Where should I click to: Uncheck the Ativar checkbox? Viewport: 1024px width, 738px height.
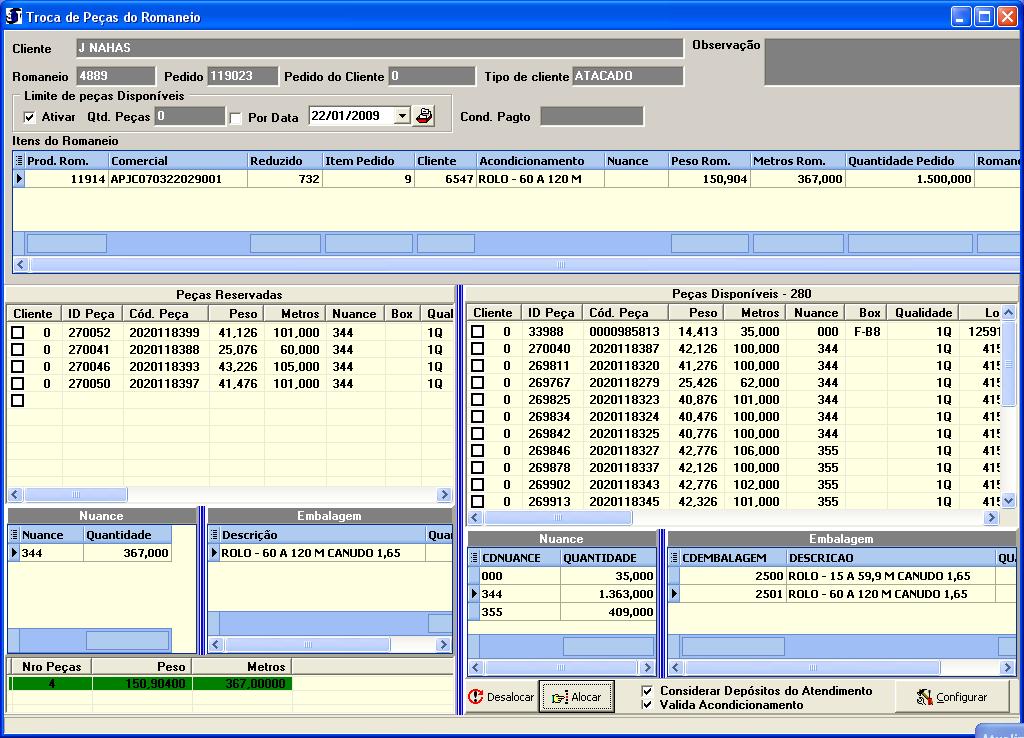[x=29, y=118]
